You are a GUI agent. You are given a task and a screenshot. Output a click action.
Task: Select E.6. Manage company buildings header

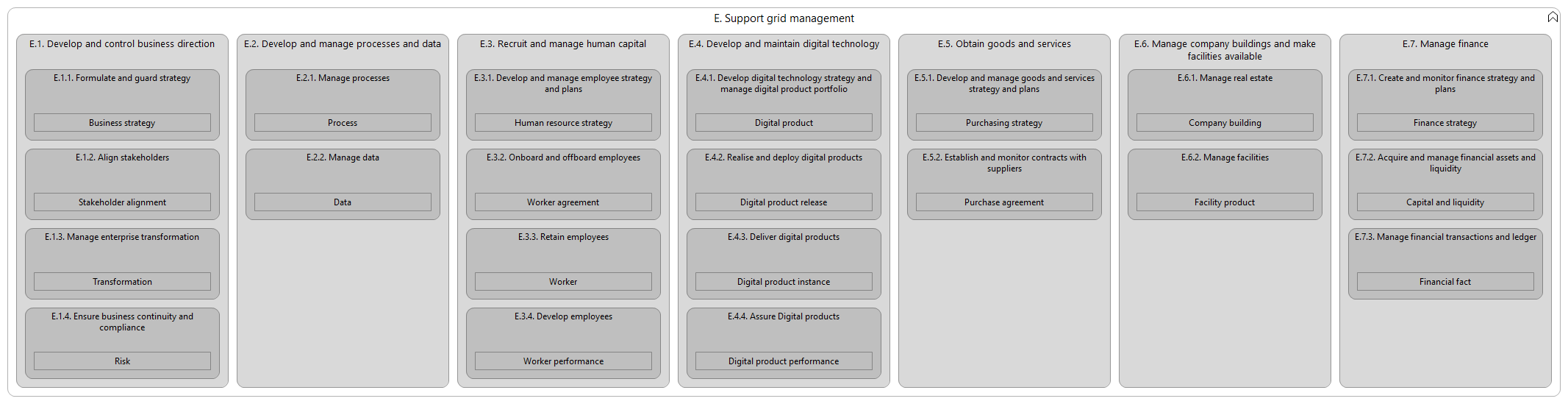coord(1225,50)
